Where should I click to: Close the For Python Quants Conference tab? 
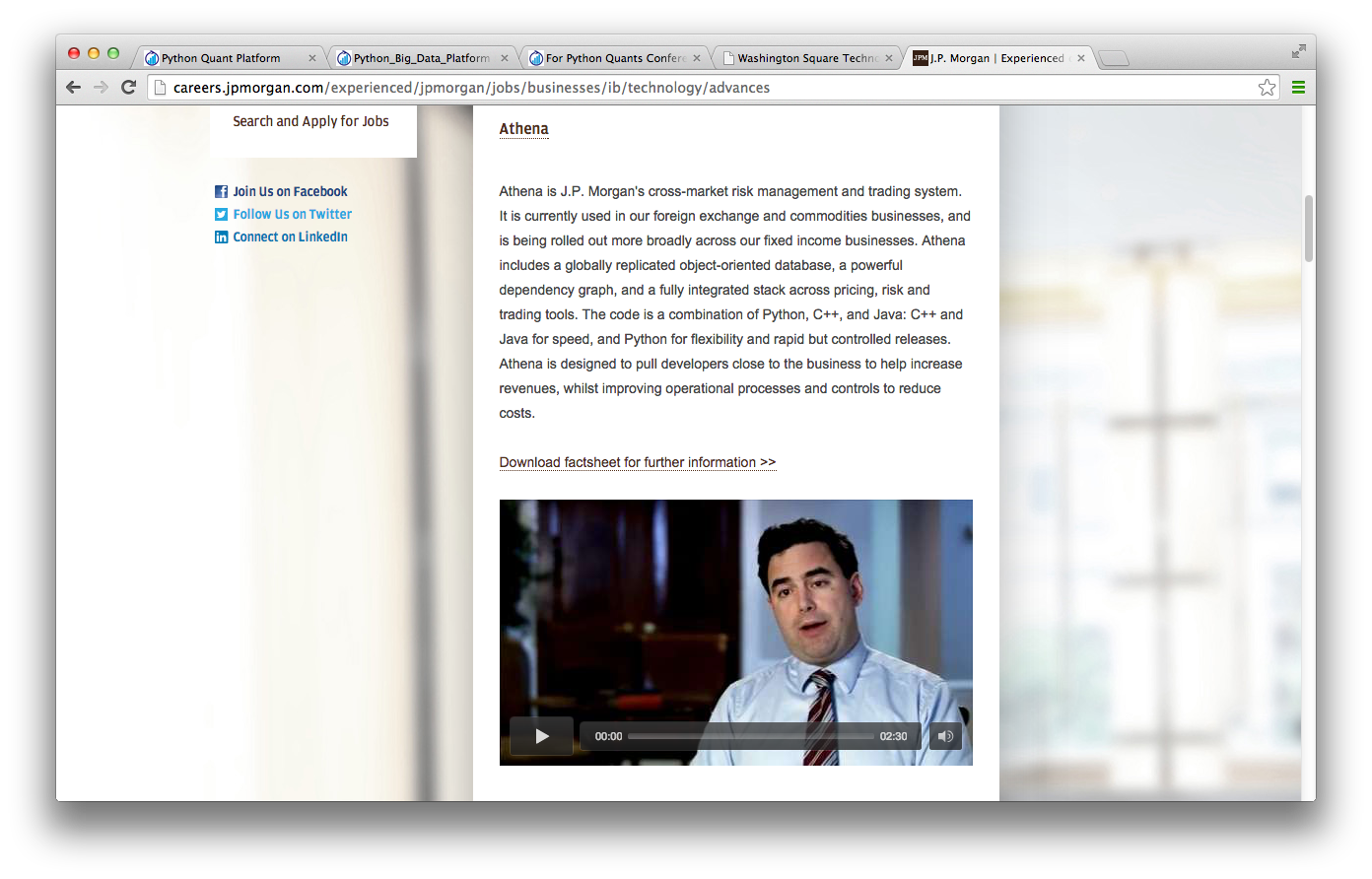[x=696, y=58]
